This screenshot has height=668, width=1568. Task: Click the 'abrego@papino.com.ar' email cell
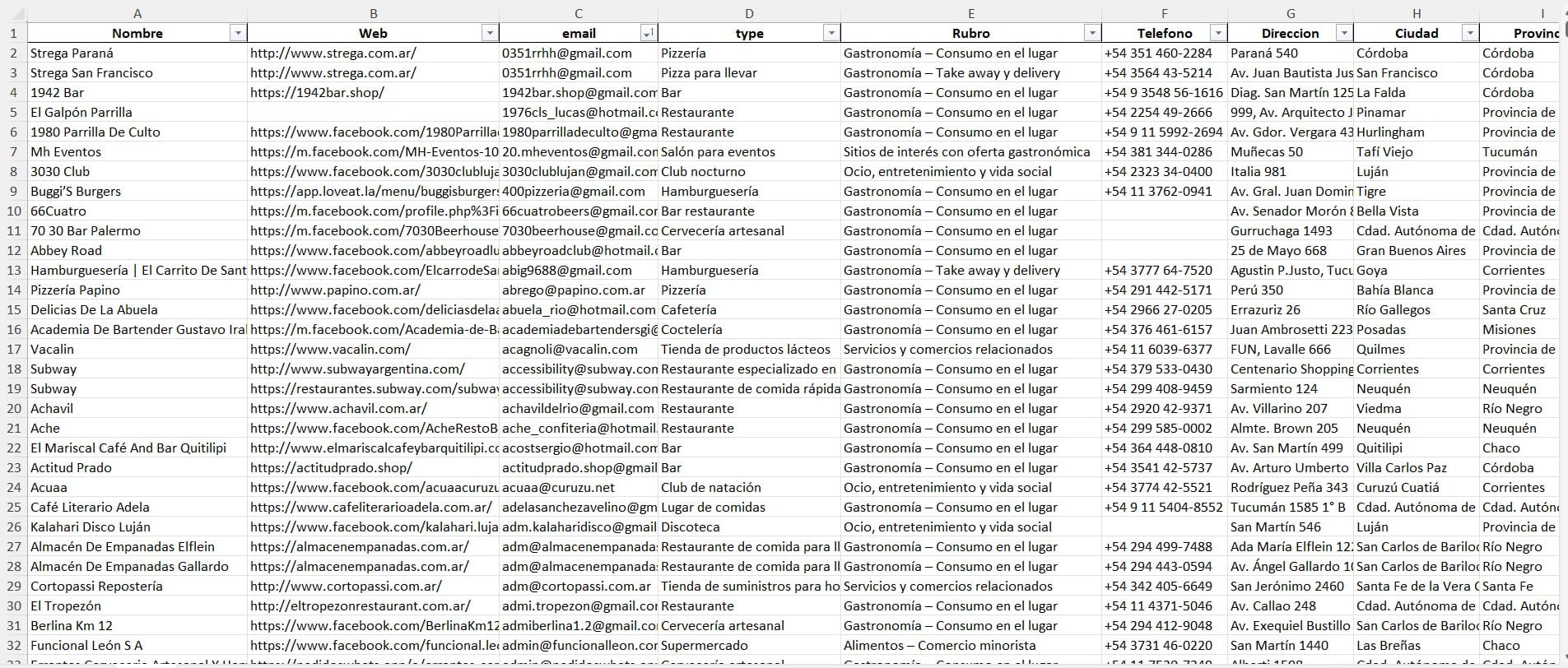(x=579, y=290)
